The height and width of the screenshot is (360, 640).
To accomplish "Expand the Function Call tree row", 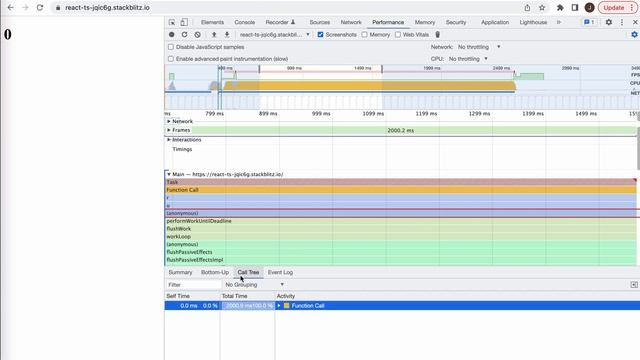I will click(279, 306).
